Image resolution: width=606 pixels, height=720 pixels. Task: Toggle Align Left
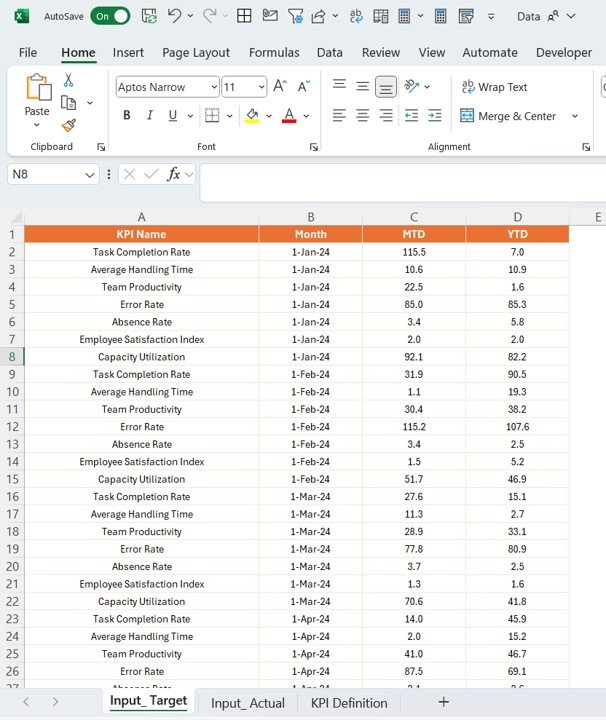pyautogui.click(x=339, y=115)
